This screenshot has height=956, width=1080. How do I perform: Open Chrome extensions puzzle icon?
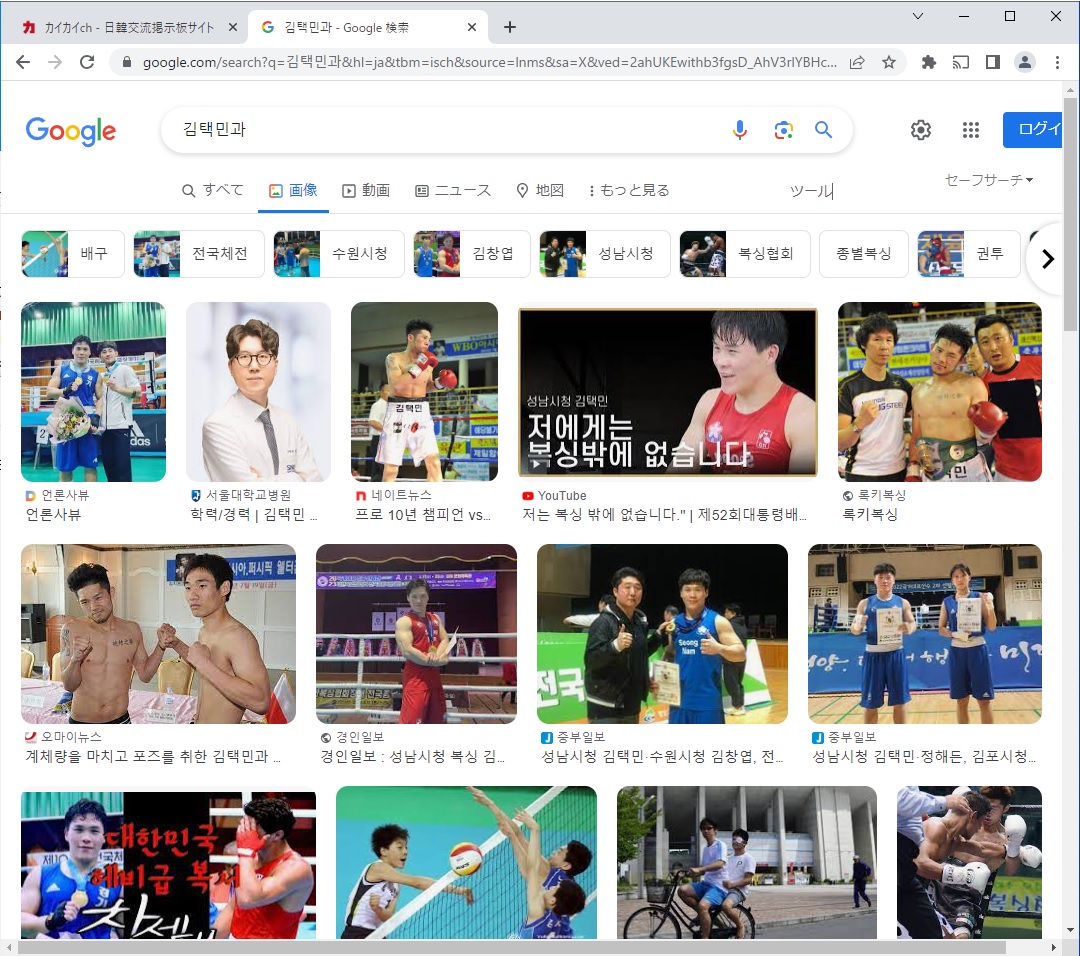tap(928, 62)
